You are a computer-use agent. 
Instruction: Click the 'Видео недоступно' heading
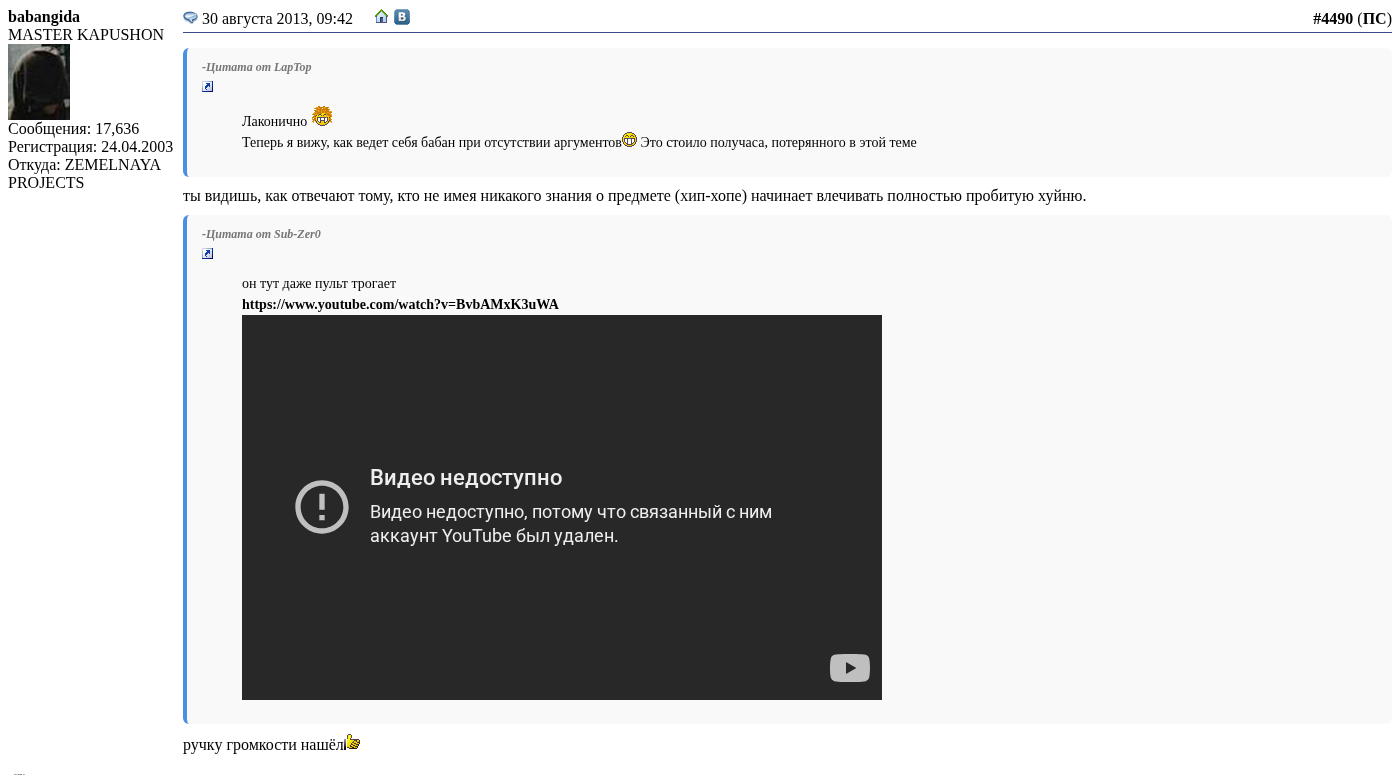[x=466, y=478]
